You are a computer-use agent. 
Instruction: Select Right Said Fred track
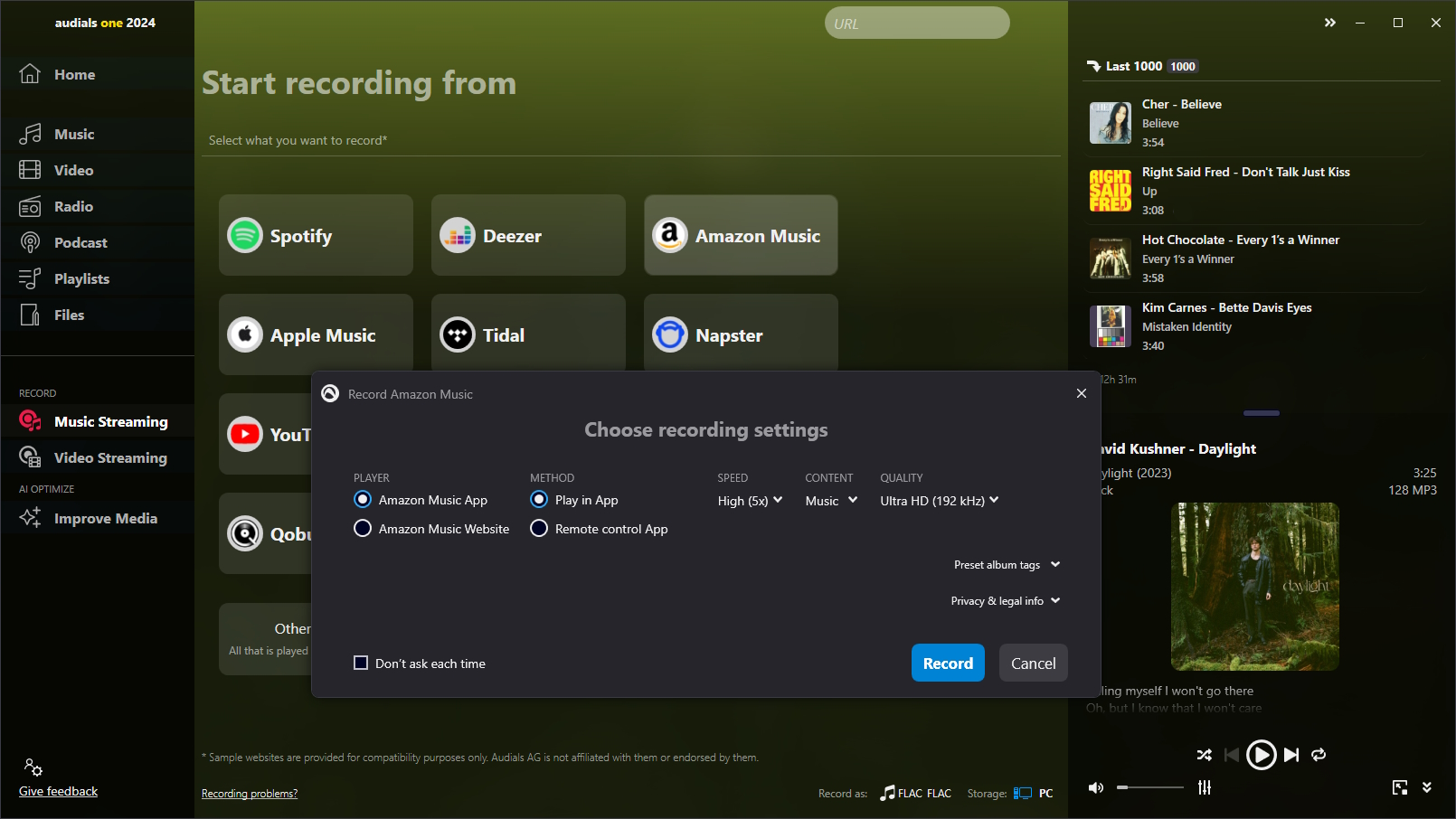coord(1256,191)
